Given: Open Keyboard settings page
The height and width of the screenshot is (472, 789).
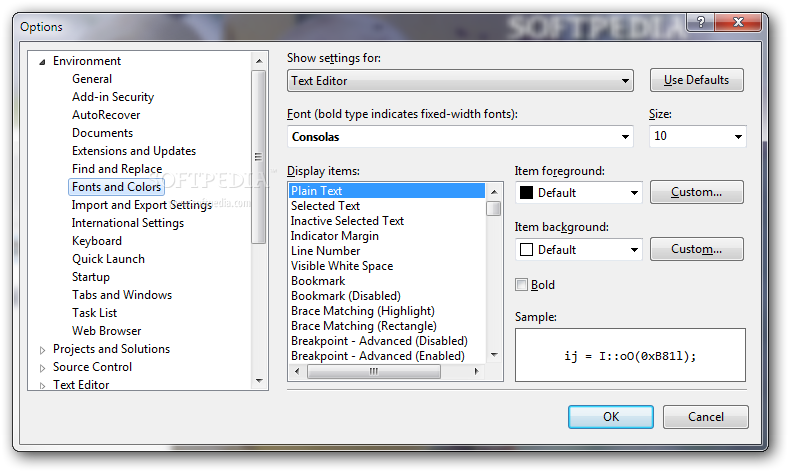Looking at the screenshot, I should 97,242.
